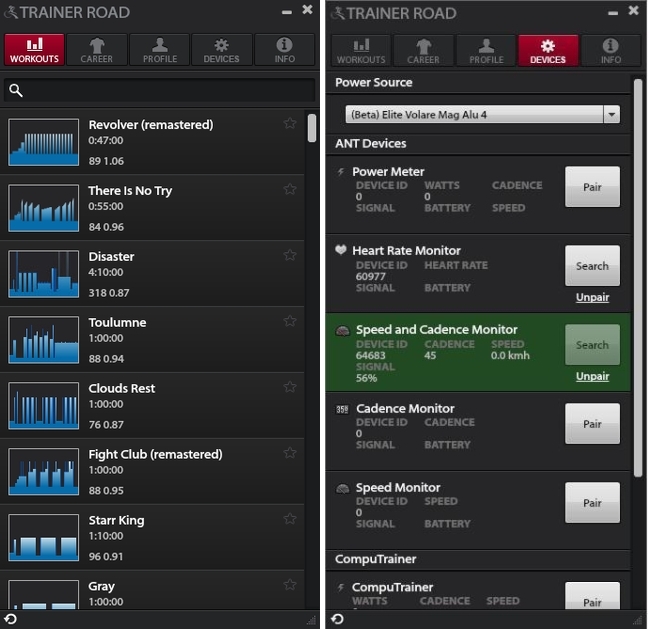Unpair the Heart Rate Monitor
This screenshot has width=649, height=629.
pyautogui.click(x=592, y=297)
